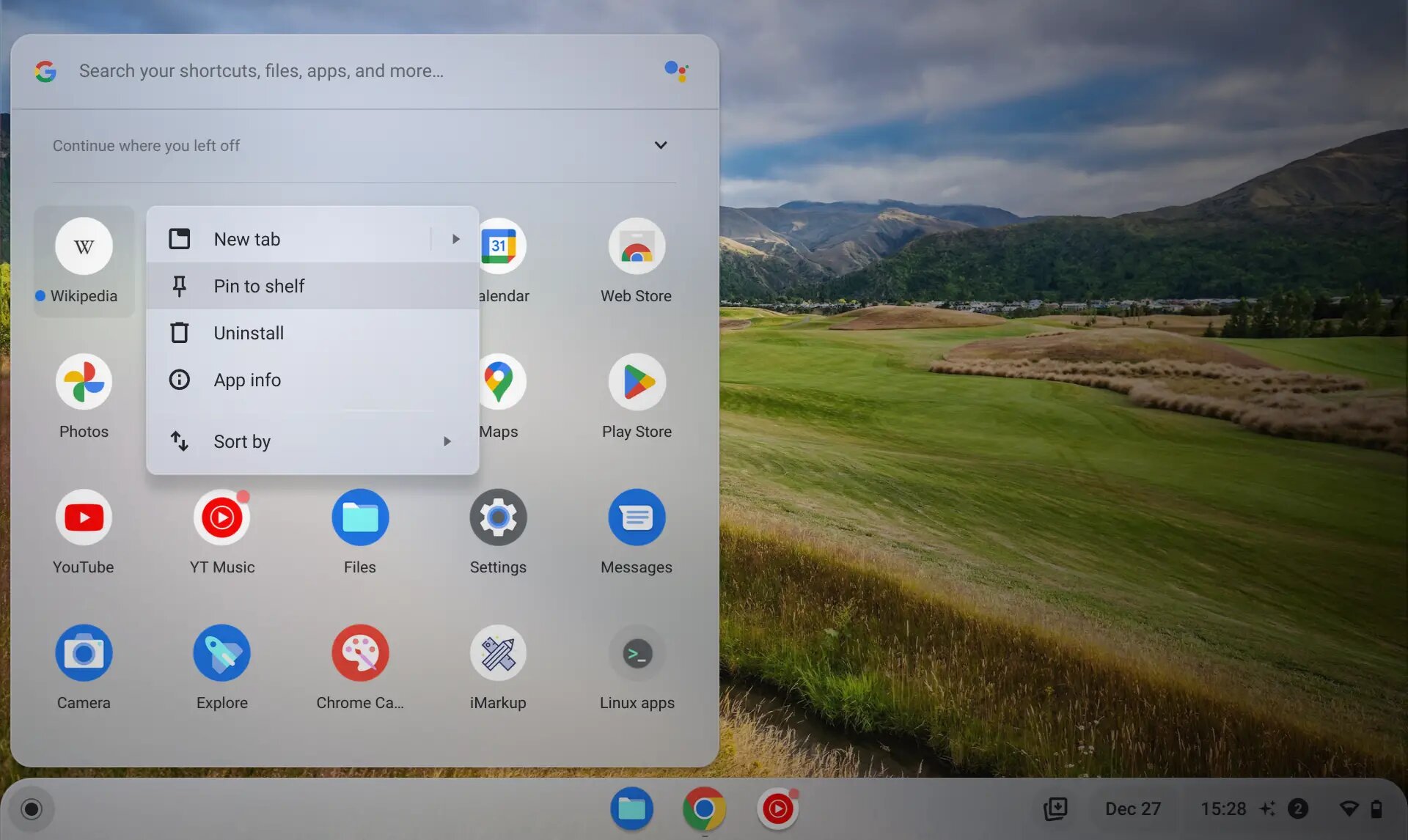
Task: Open Google Photos app
Action: click(x=84, y=383)
